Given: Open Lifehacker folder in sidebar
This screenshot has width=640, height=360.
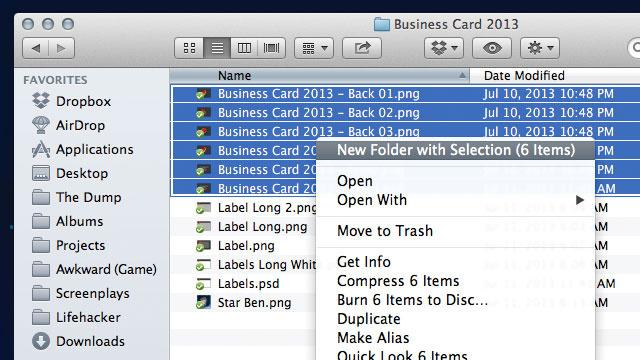Looking at the screenshot, I should coord(76,318).
